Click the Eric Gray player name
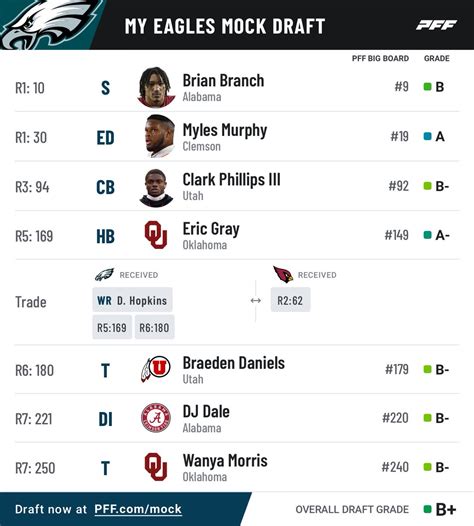The image size is (474, 526). 211,229
